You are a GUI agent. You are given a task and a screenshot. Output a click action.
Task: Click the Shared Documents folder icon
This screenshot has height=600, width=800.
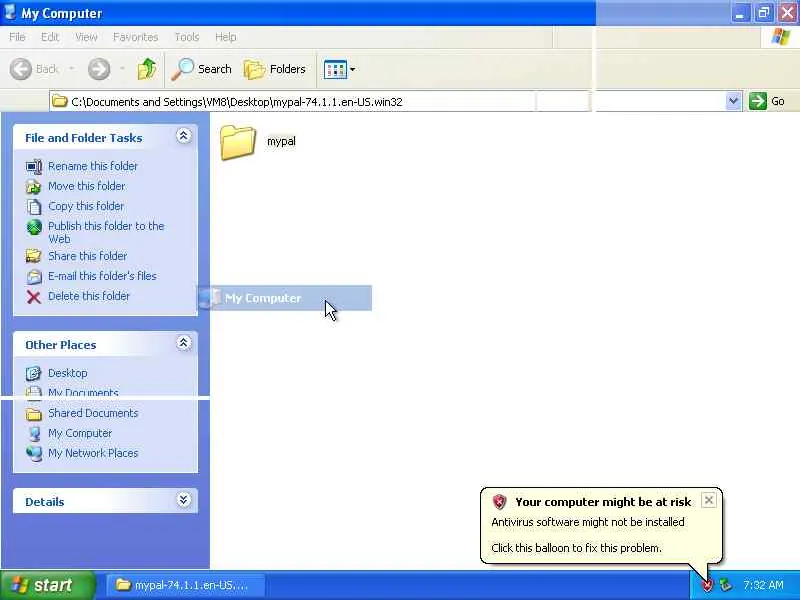pyautogui.click(x=34, y=414)
